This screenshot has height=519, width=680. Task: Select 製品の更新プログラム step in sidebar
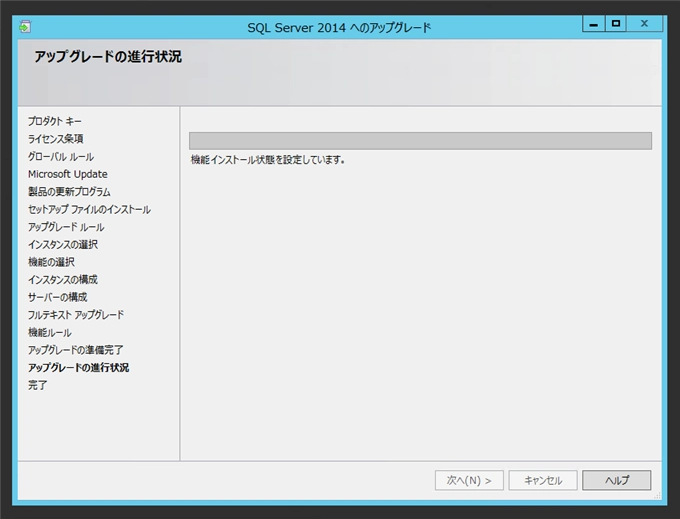pos(69,192)
